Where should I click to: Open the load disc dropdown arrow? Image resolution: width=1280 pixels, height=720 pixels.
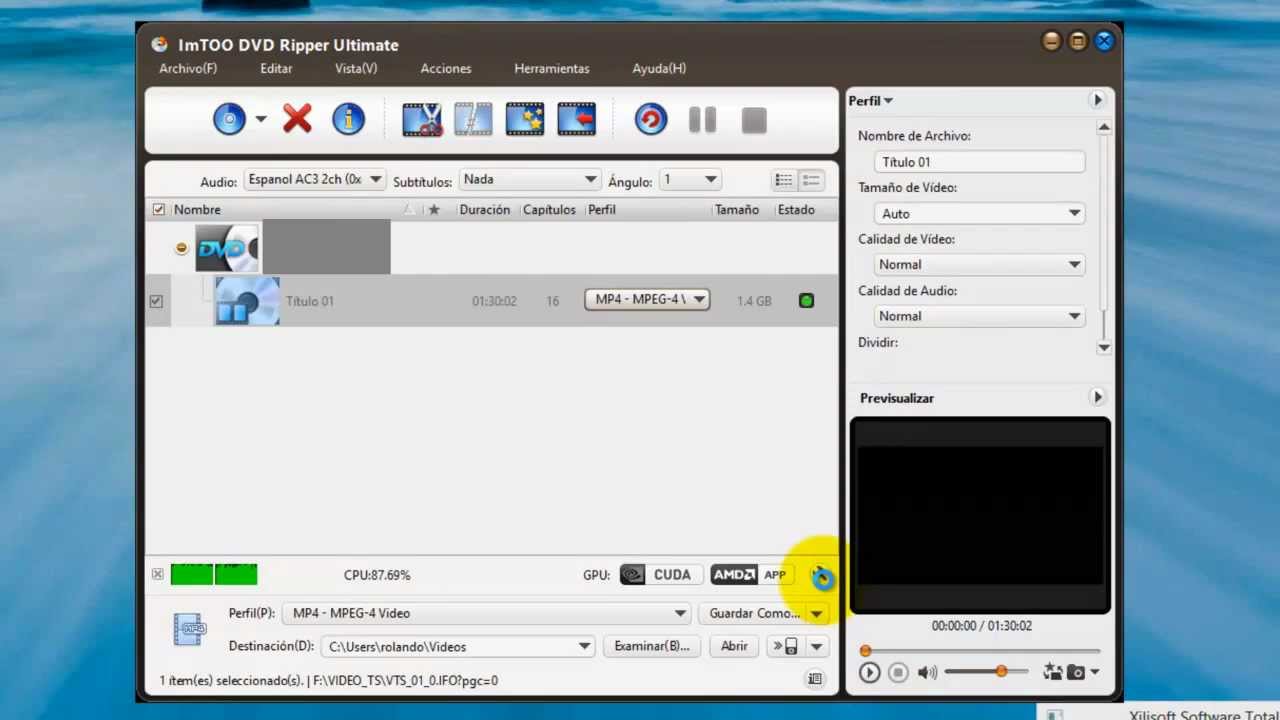261,119
